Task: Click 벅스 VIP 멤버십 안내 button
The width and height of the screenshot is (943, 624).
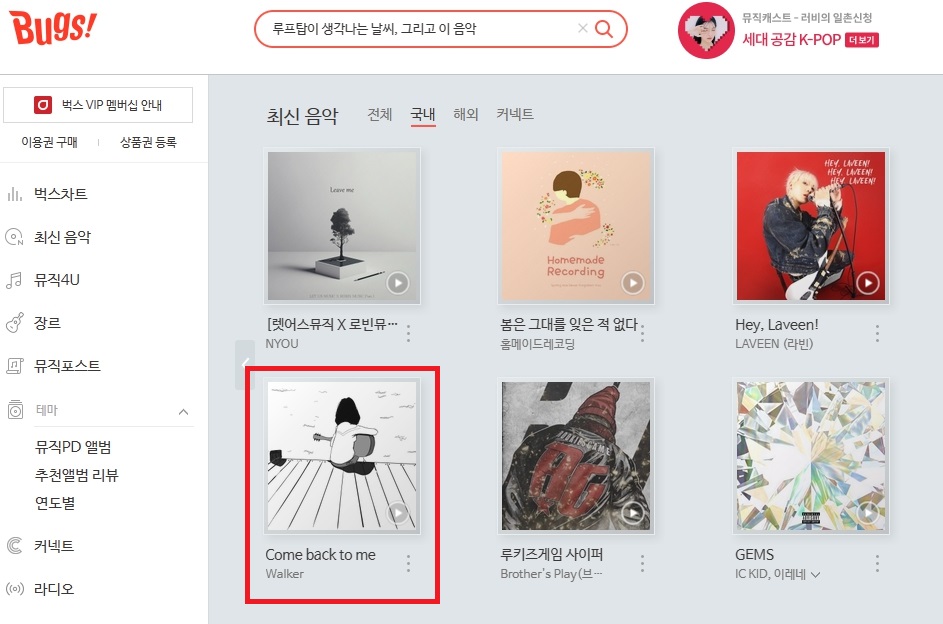Action: coord(98,105)
